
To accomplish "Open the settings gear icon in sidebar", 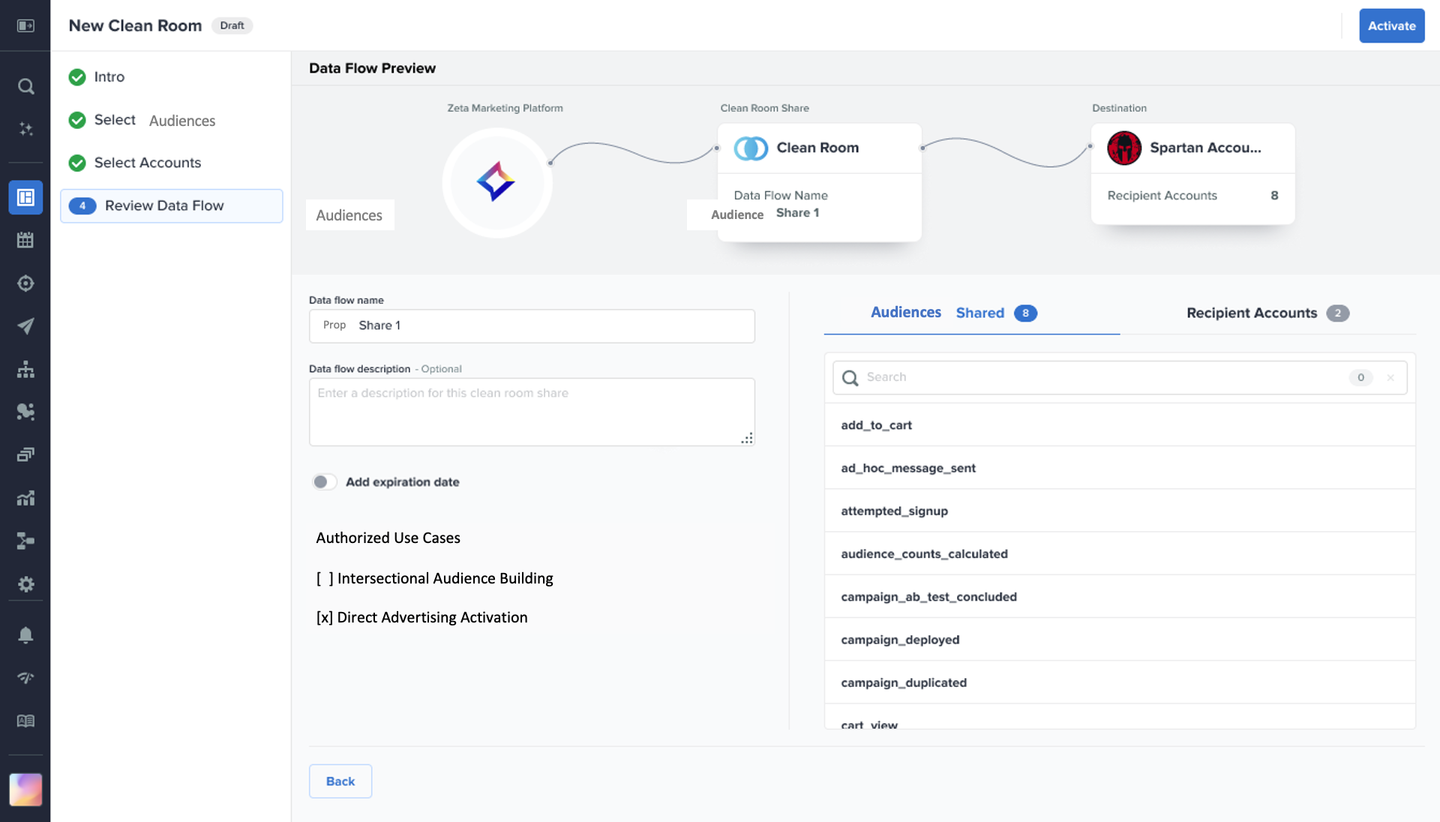I will coord(26,584).
